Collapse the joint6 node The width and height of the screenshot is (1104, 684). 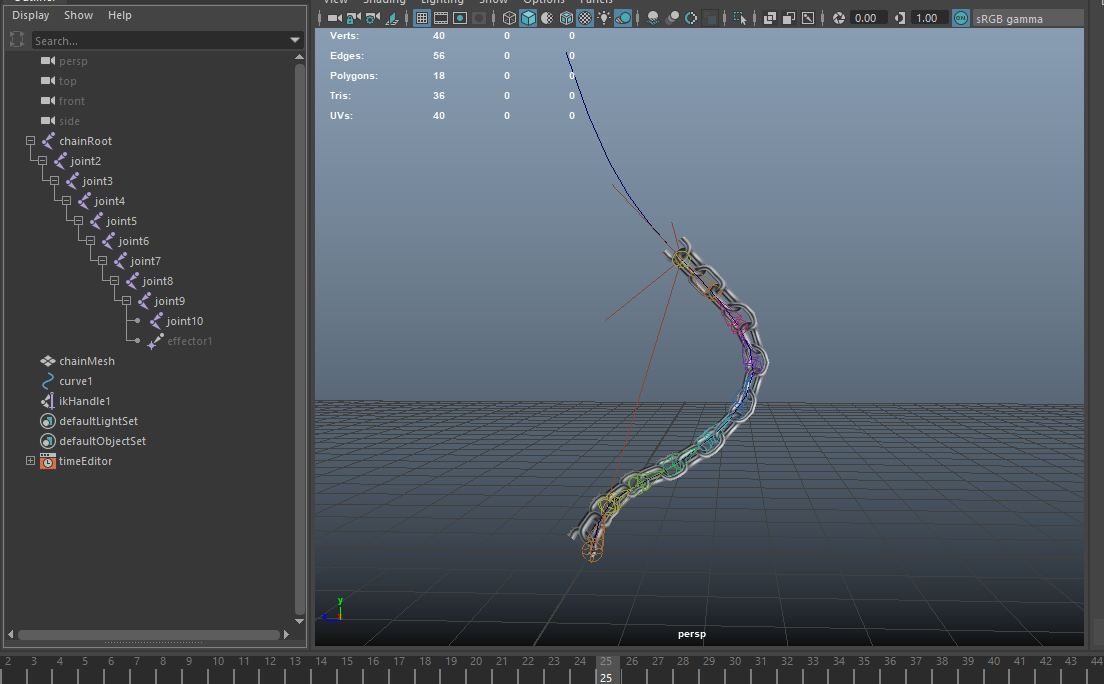tap(90, 241)
